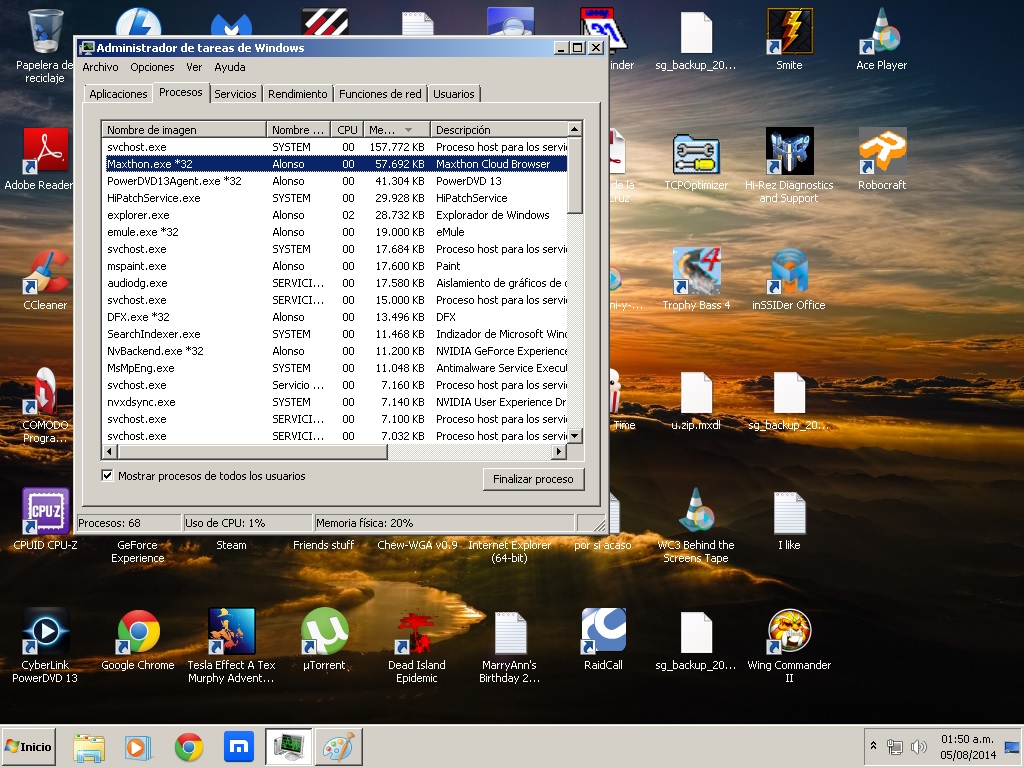Click the process list vertical scrollbar thumb
The height and width of the screenshot is (768, 1024).
[x=575, y=175]
